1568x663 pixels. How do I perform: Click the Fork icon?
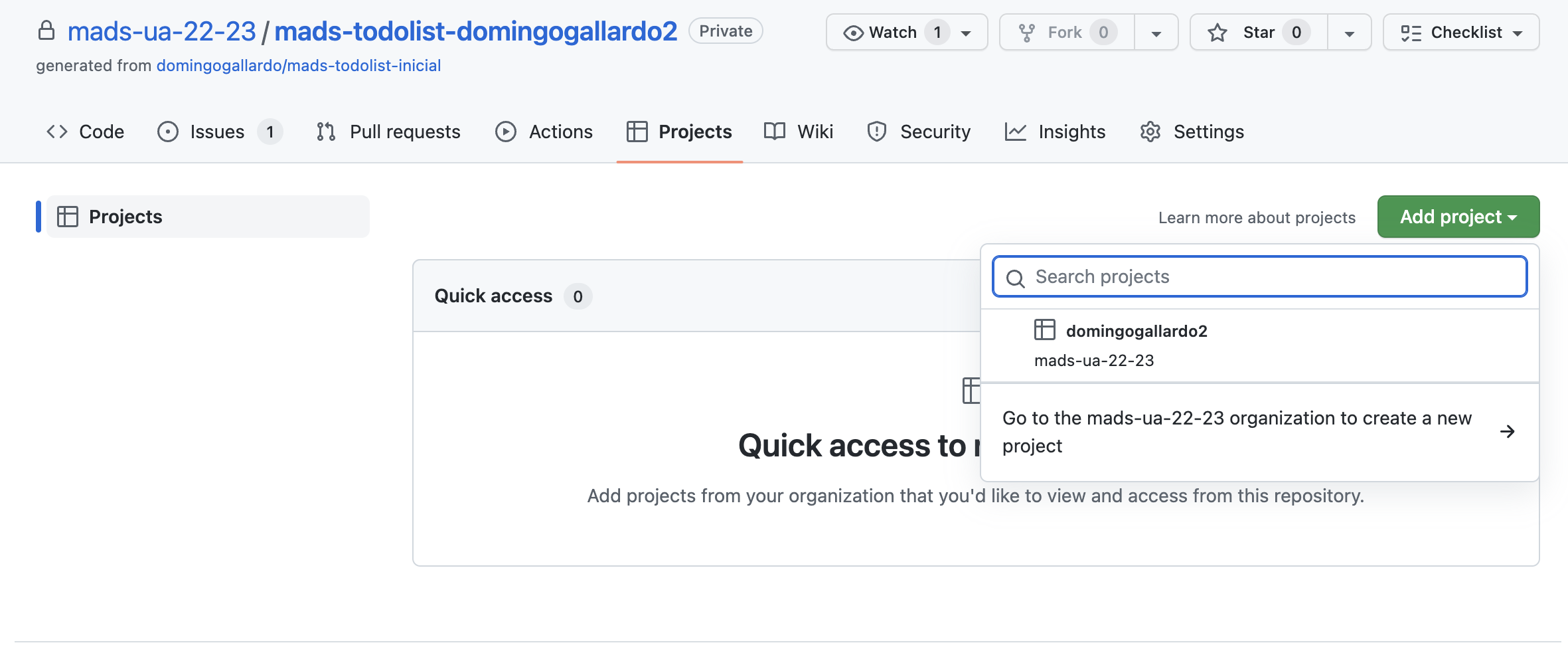pos(1027,33)
